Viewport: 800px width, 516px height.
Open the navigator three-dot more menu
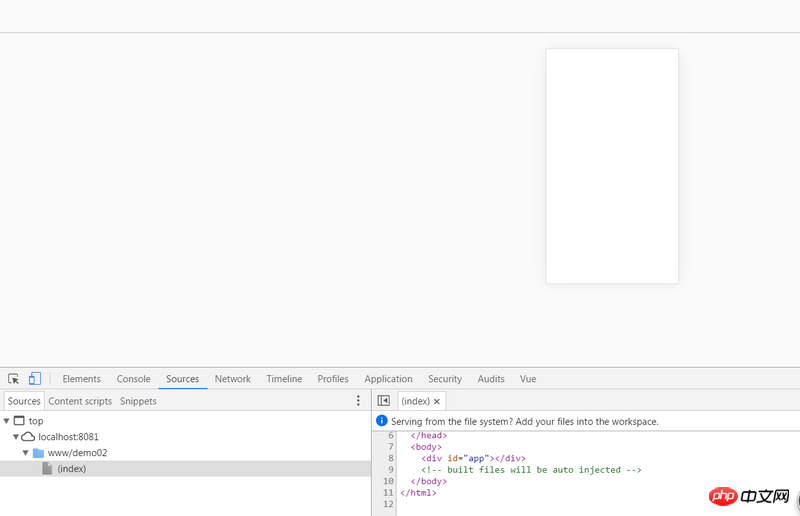tap(358, 401)
